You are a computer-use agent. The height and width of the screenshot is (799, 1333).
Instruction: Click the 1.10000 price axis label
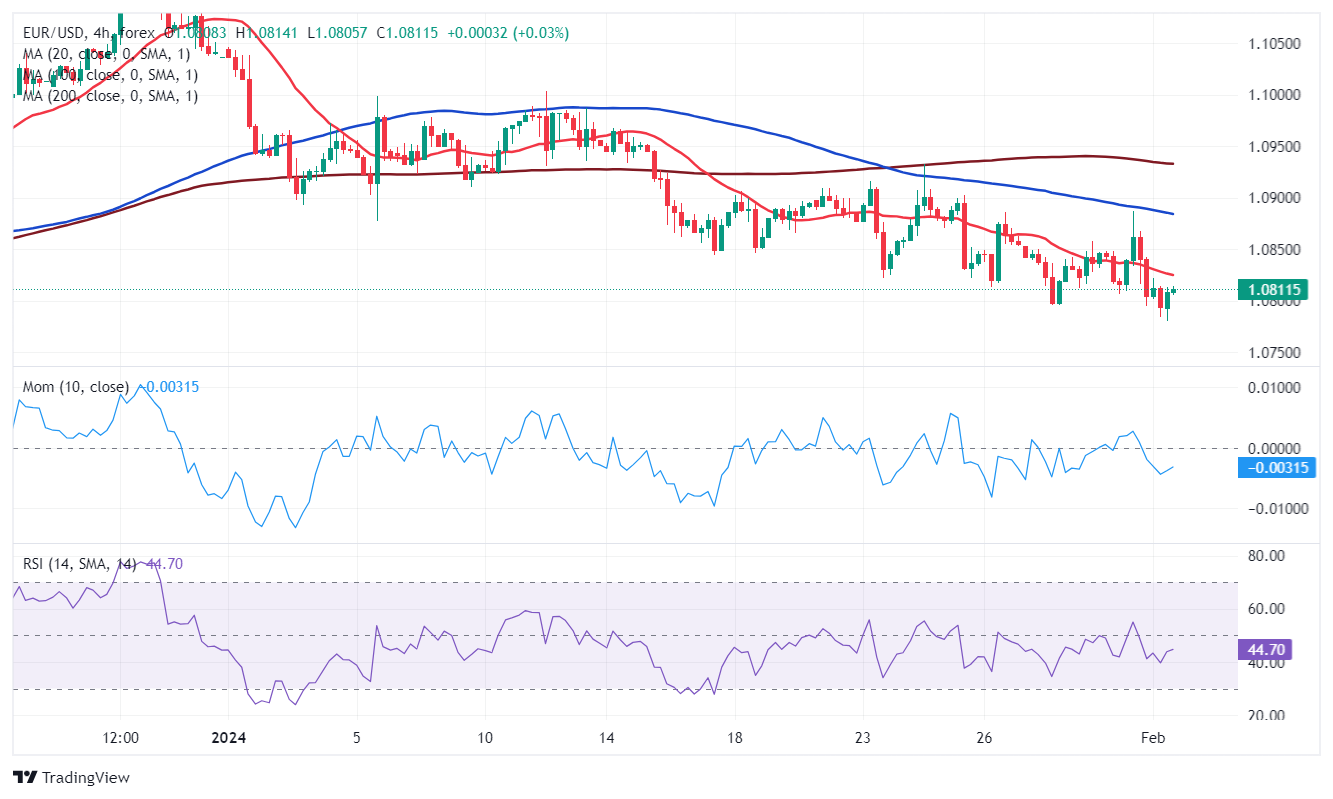1273,96
